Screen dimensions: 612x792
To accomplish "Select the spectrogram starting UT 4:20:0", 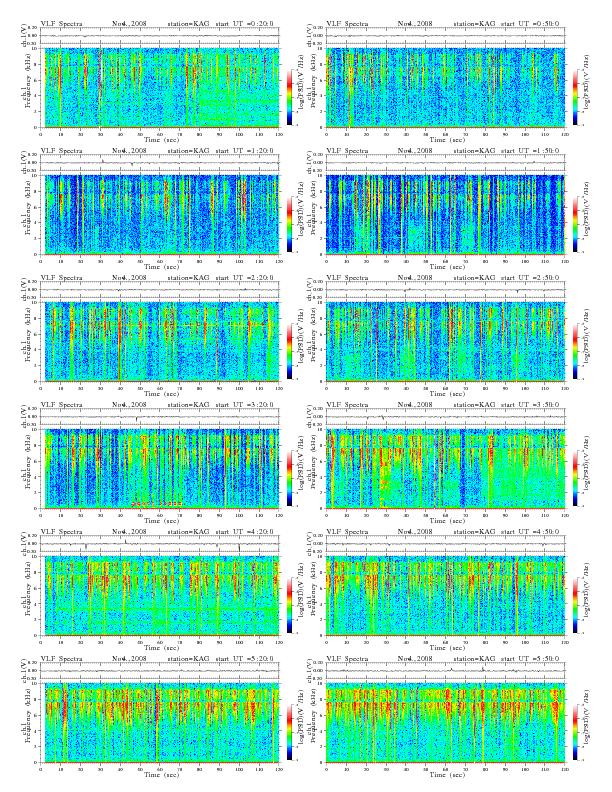I will [x=160, y=596].
